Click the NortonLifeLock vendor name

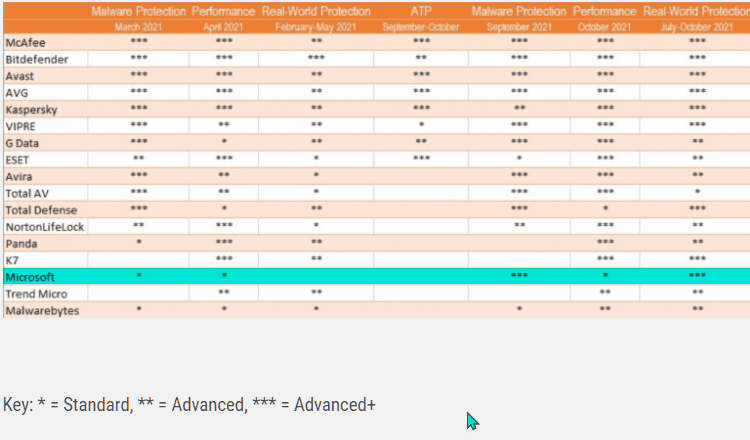(x=44, y=227)
